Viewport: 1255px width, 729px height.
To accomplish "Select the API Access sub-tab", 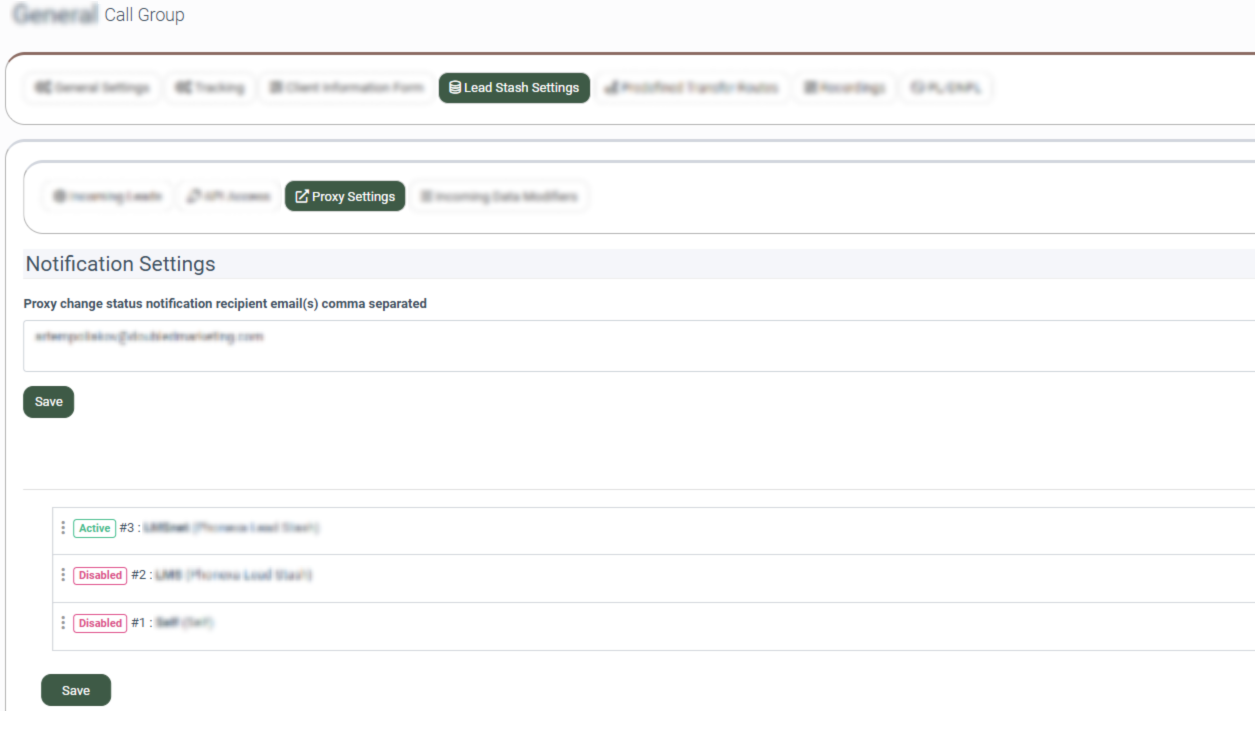I will pos(229,196).
